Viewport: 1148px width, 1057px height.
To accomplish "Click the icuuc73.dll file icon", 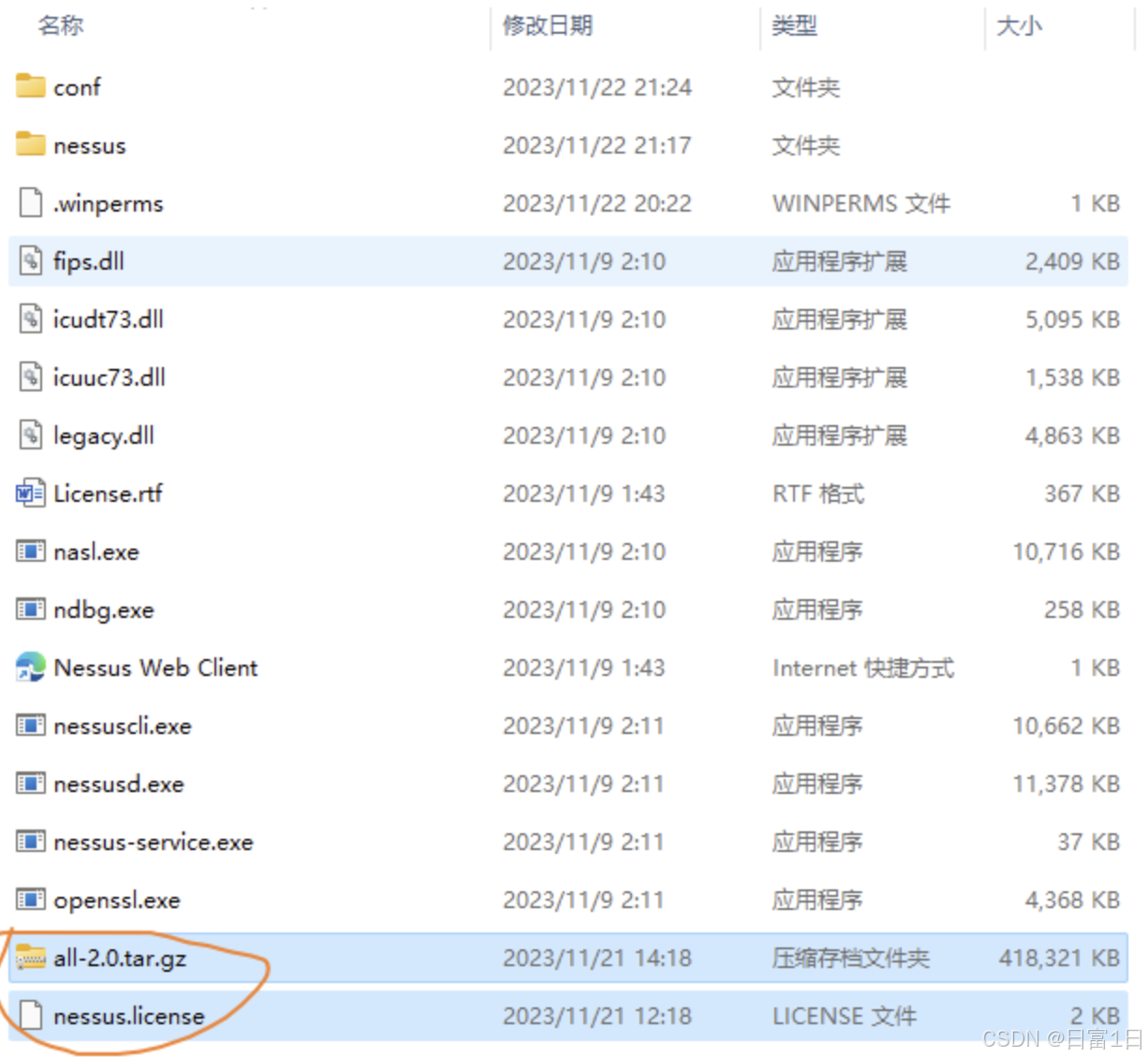I will pos(31,376).
